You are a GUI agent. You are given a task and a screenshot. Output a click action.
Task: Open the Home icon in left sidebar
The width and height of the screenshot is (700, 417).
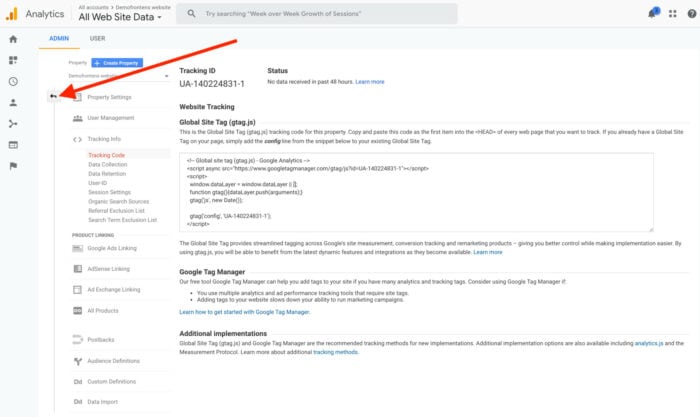coord(13,39)
